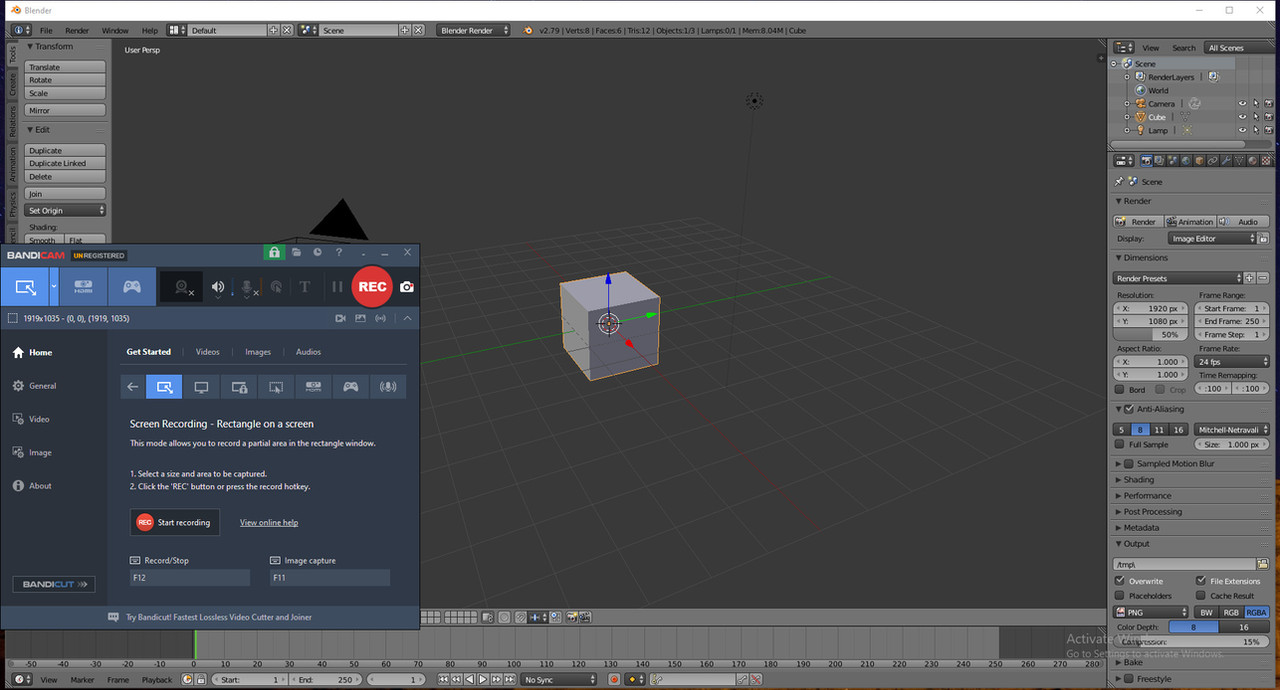Expand Camera item in outliner

(1127, 104)
